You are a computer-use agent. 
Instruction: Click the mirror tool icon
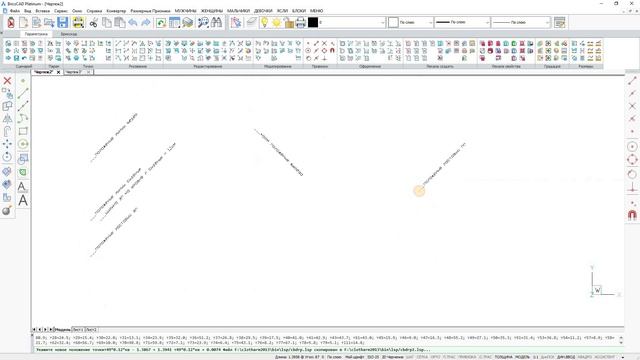(x=7, y=119)
